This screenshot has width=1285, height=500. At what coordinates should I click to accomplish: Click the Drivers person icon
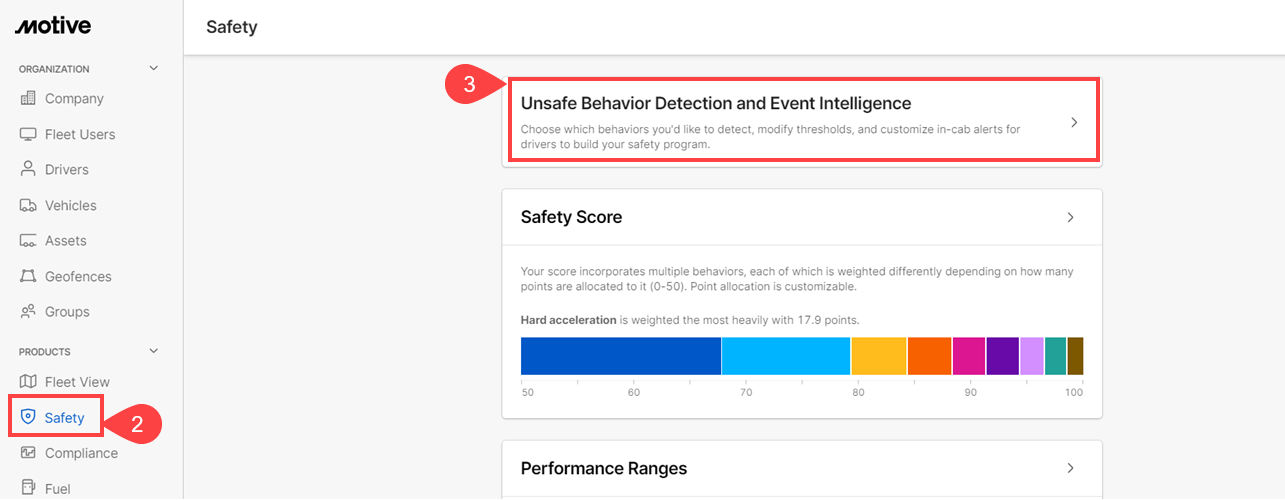pos(28,169)
